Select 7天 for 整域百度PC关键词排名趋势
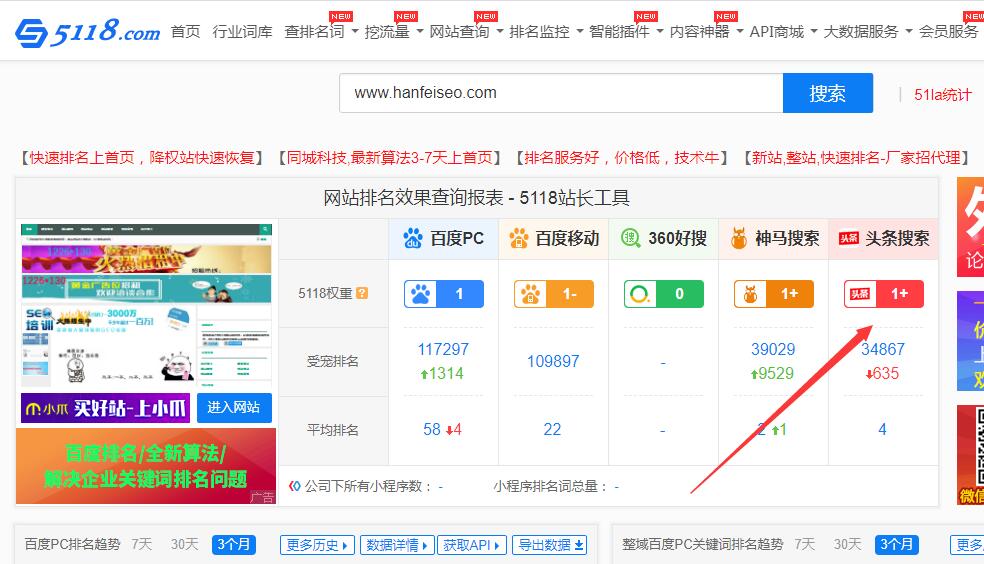 pos(805,544)
